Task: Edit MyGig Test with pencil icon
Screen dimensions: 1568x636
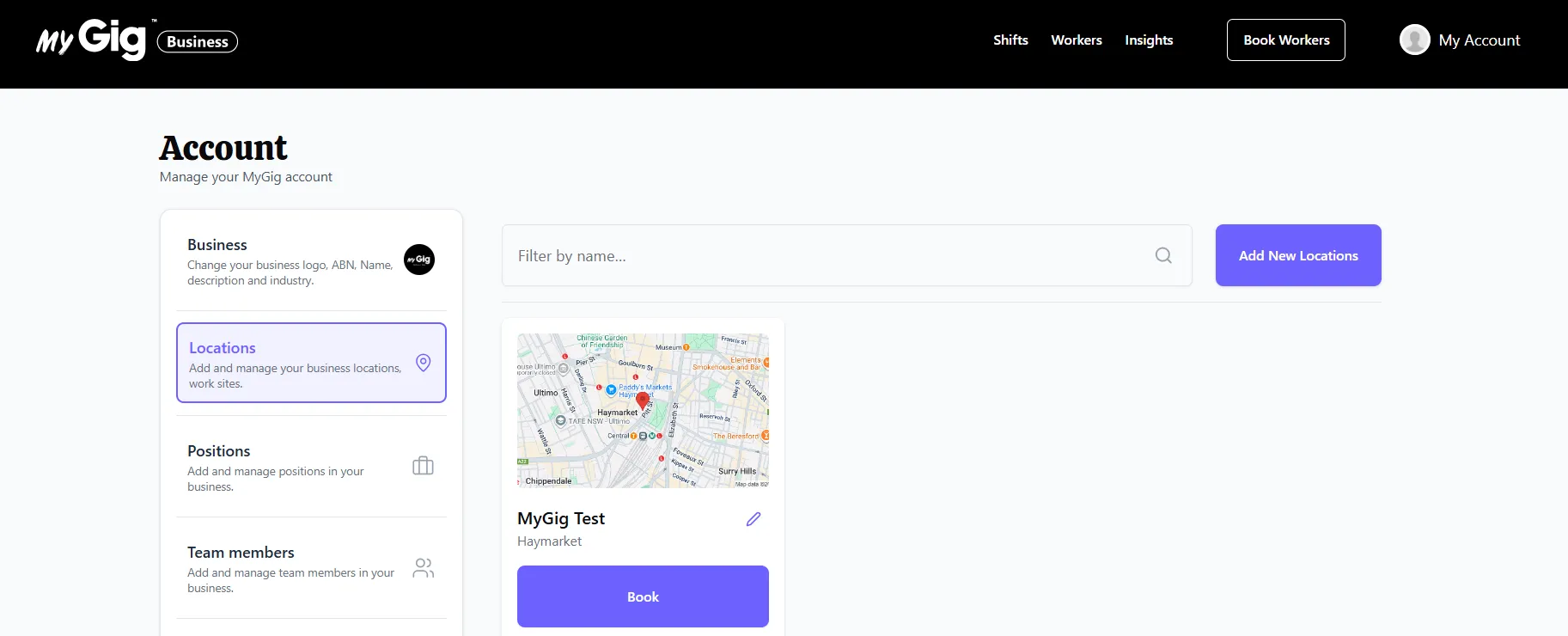Action: 753,519
